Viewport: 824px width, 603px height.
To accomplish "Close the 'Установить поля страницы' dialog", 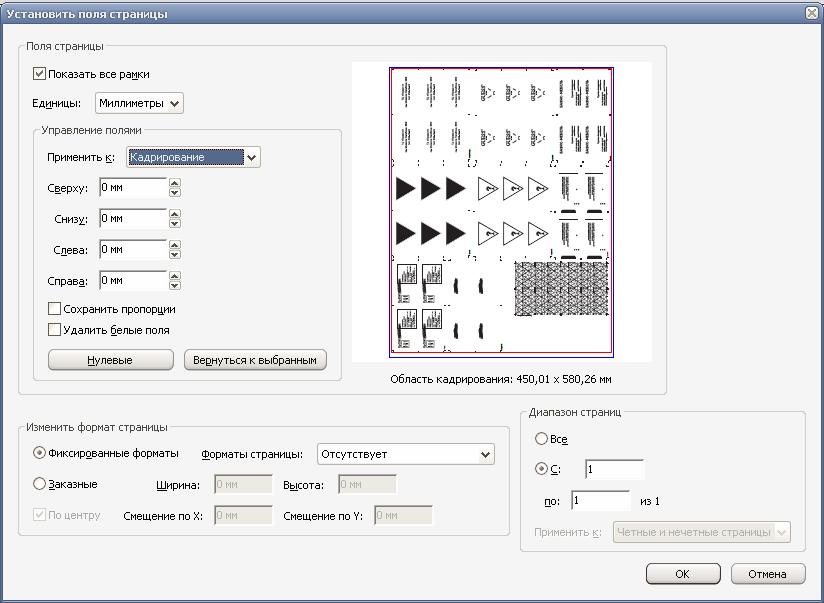I will tap(812, 13).
